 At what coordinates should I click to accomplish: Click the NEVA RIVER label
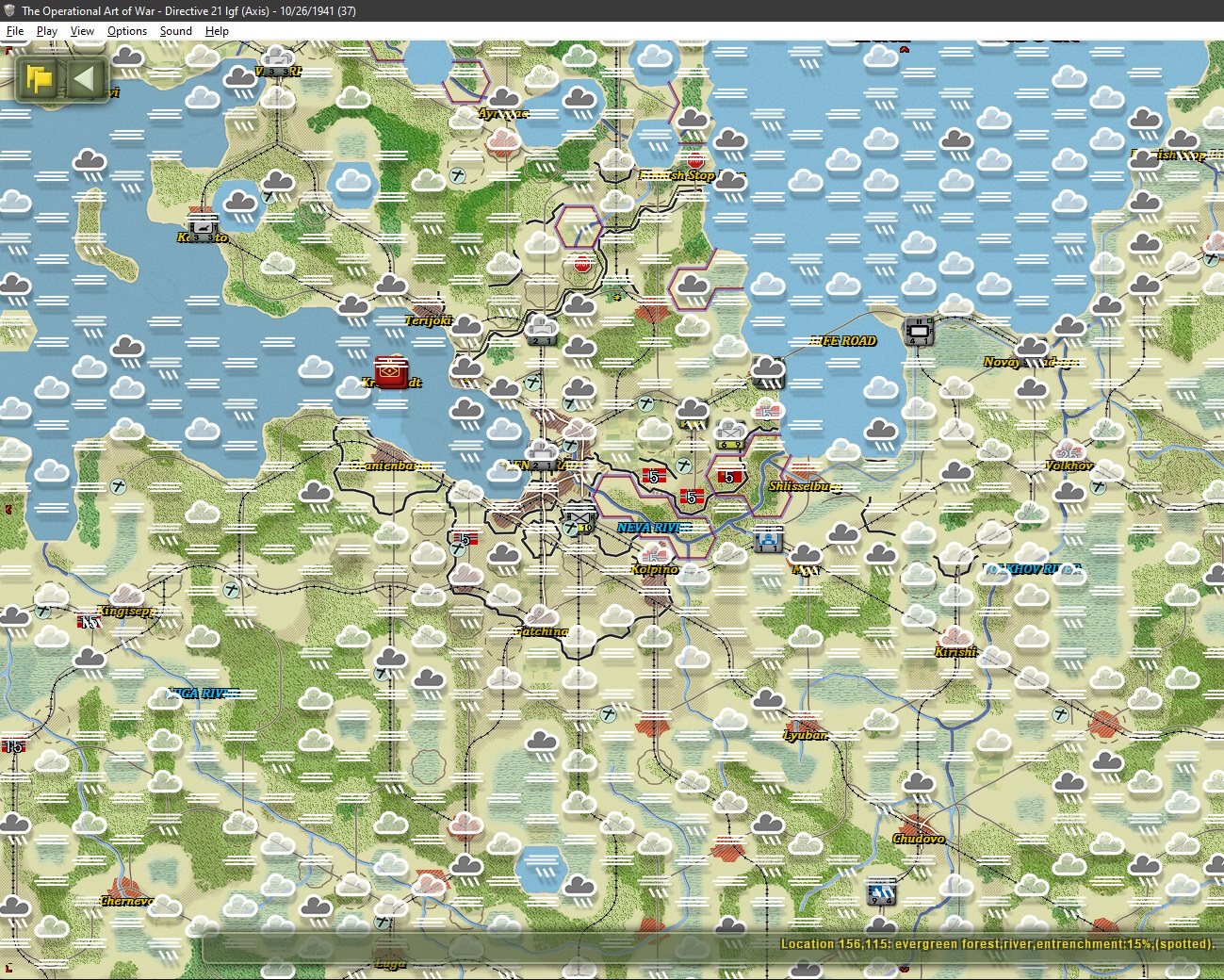pos(654,528)
